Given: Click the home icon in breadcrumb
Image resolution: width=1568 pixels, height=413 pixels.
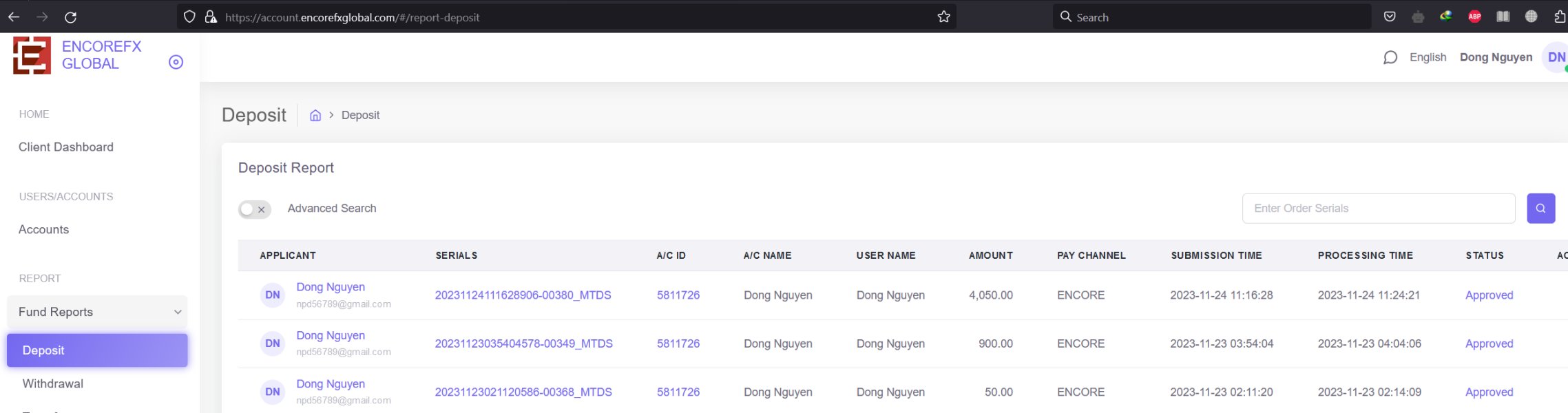Looking at the screenshot, I should click(x=315, y=116).
